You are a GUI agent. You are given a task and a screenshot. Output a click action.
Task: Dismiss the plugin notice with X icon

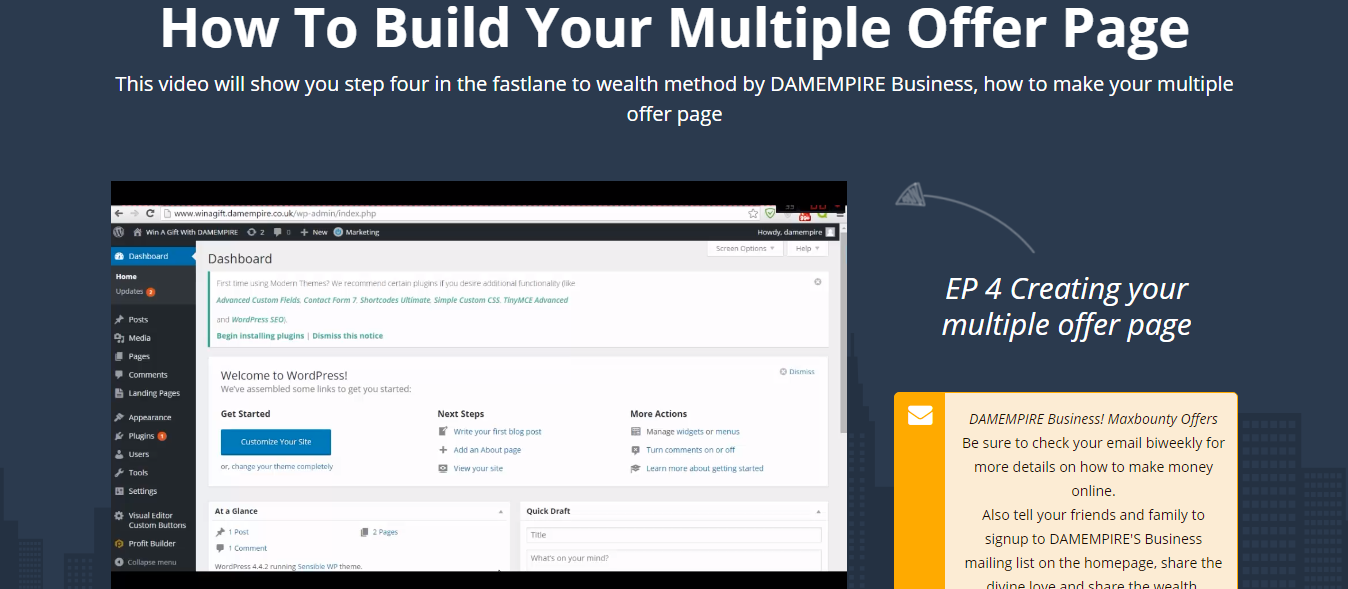click(817, 282)
